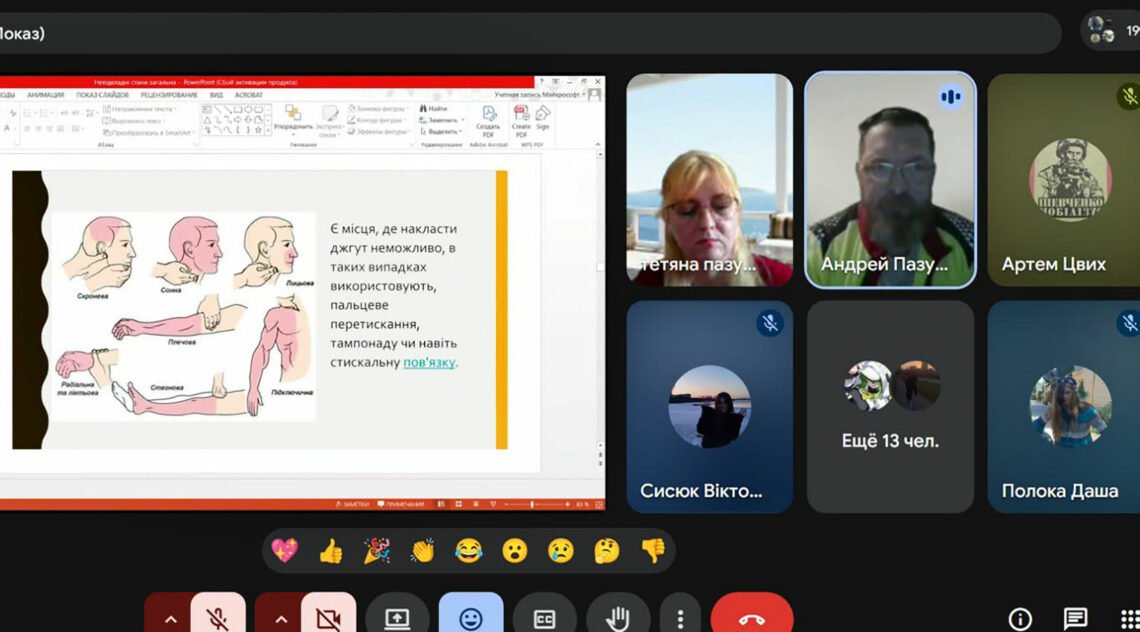Open meeting details info icon
This screenshot has height=632, width=1140.
[1019, 619]
